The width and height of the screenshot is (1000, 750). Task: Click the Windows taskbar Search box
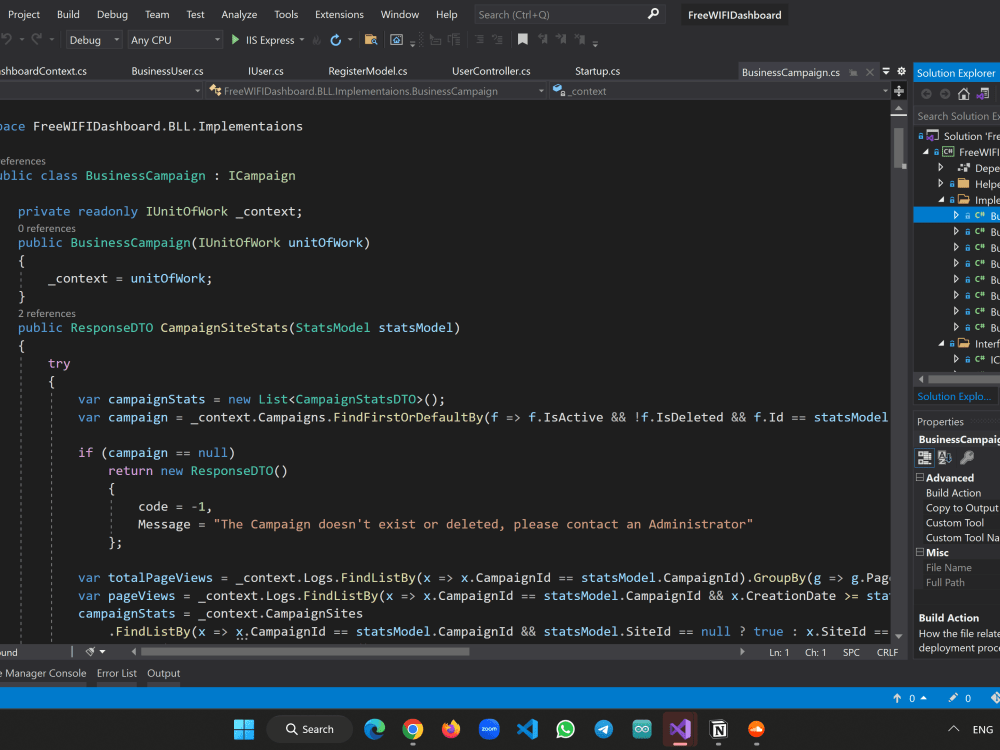coord(309,729)
